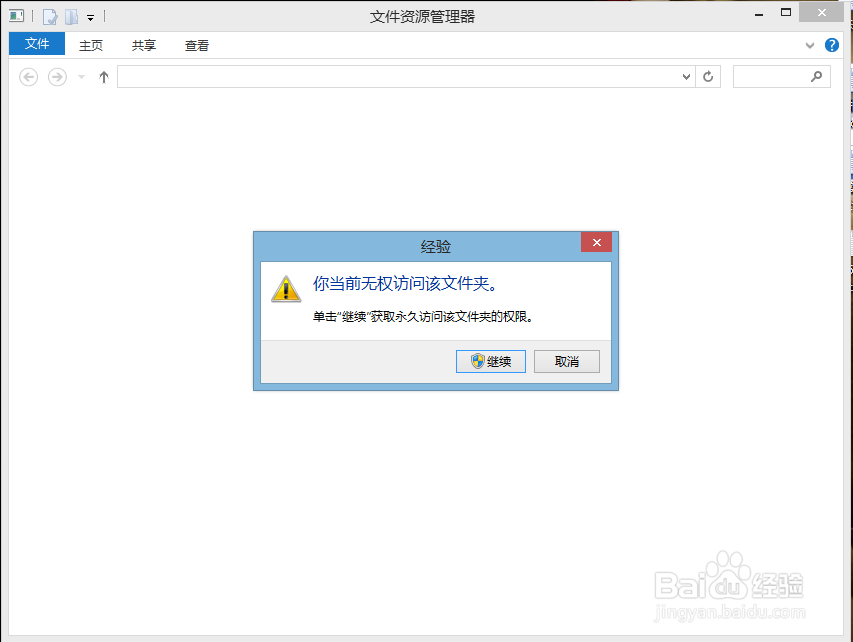853x642 pixels.
Task: Switch to the 查看 ribbon tab
Action: click(196, 44)
